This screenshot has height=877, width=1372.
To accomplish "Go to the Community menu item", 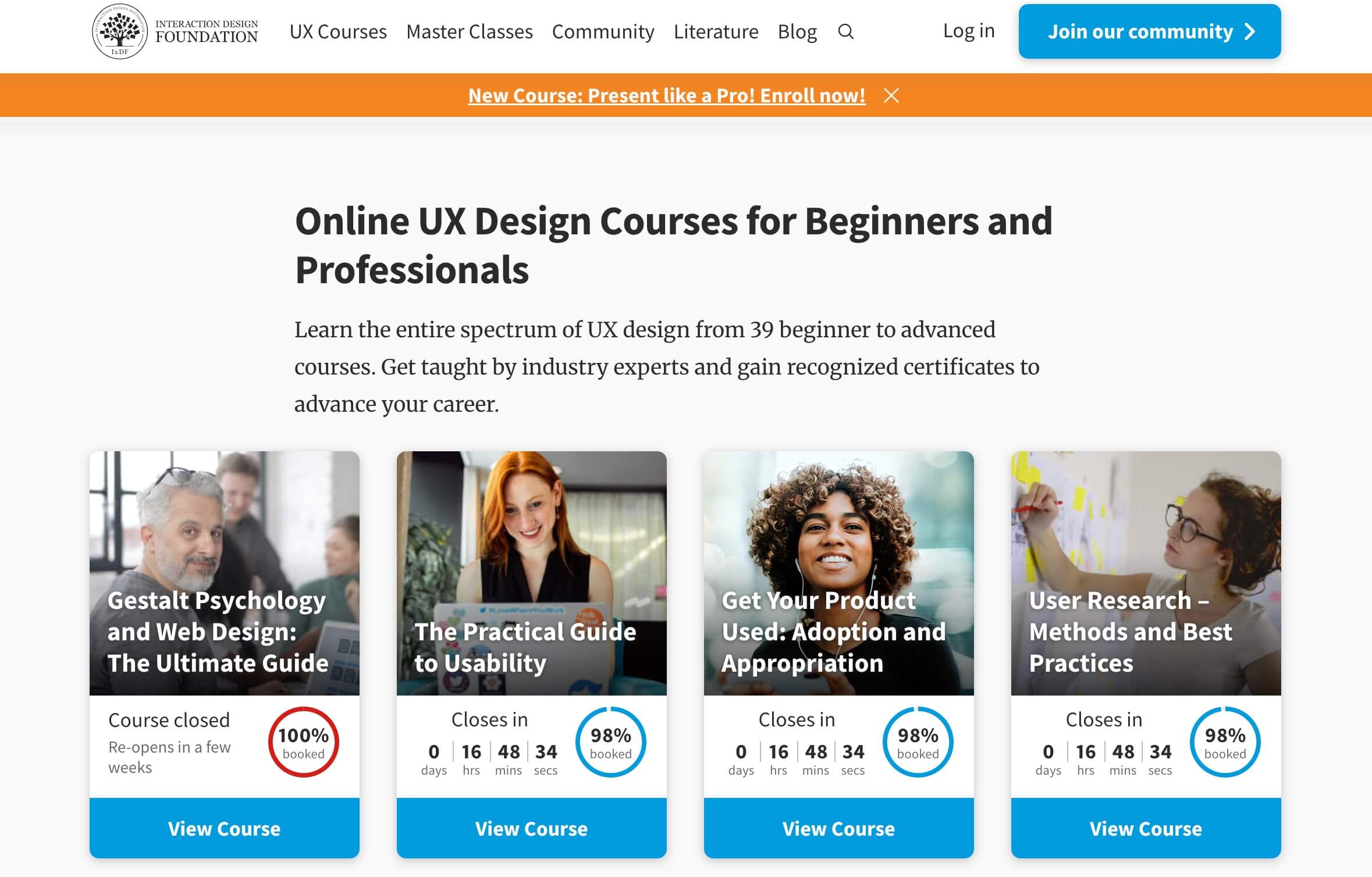I will click(x=603, y=31).
